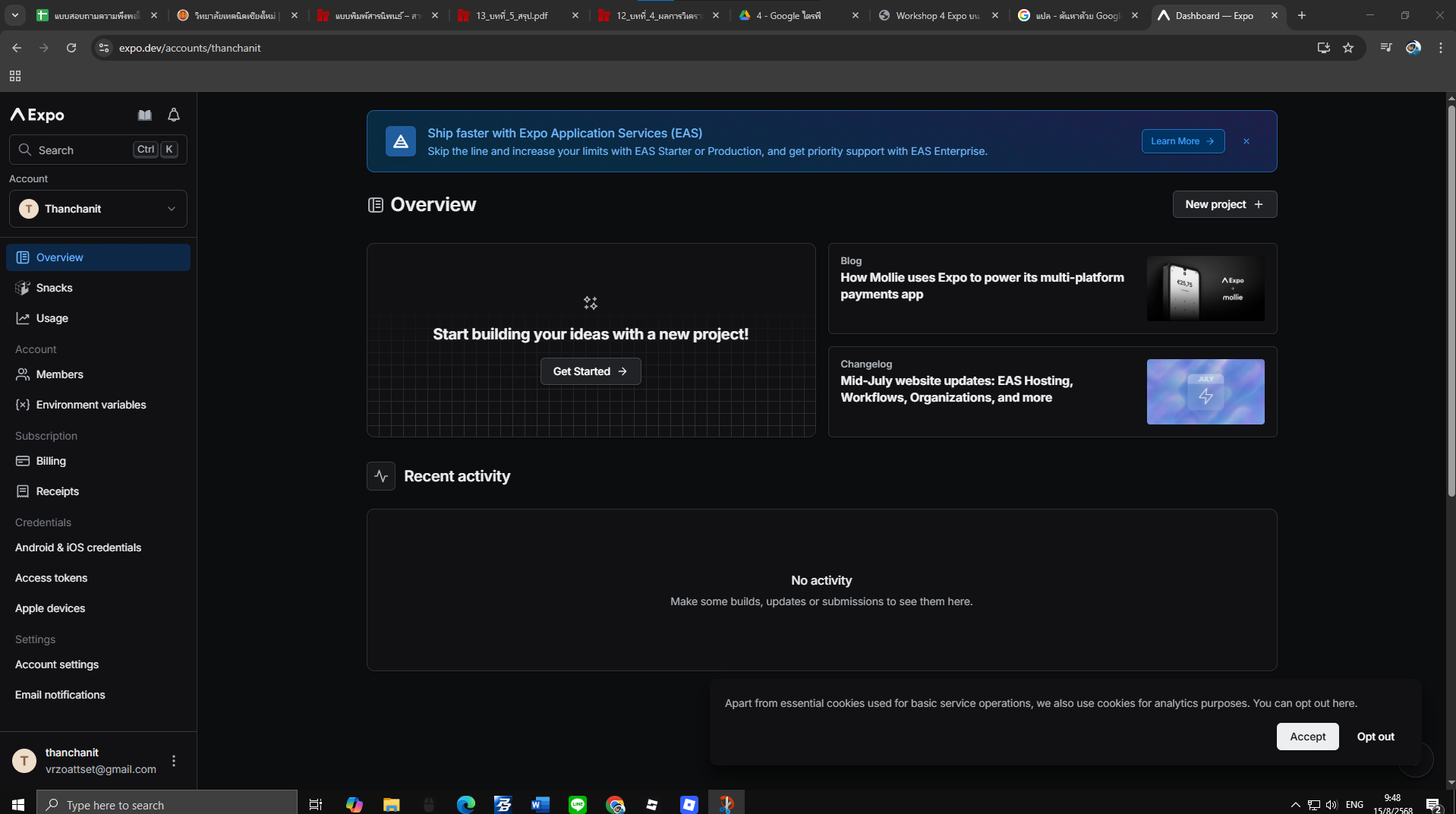Click the sidebar Search field
The width and height of the screenshot is (1456, 814).
[84, 150]
